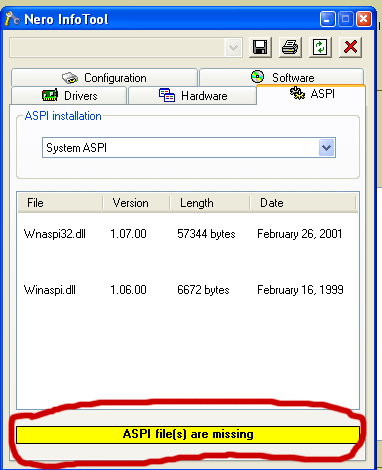The image size is (382, 470).
Task: Click the Print icon
Action: pos(290,47)
